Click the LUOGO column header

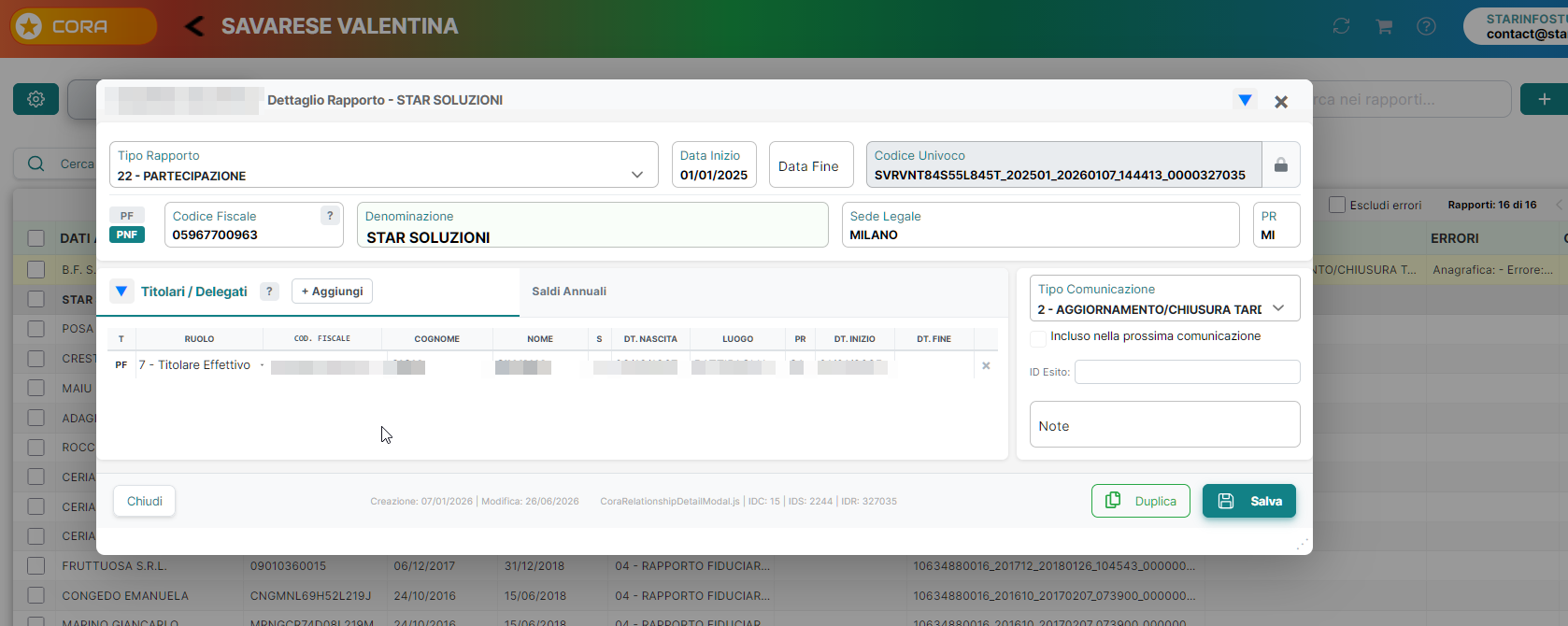[x=737, y=339]
